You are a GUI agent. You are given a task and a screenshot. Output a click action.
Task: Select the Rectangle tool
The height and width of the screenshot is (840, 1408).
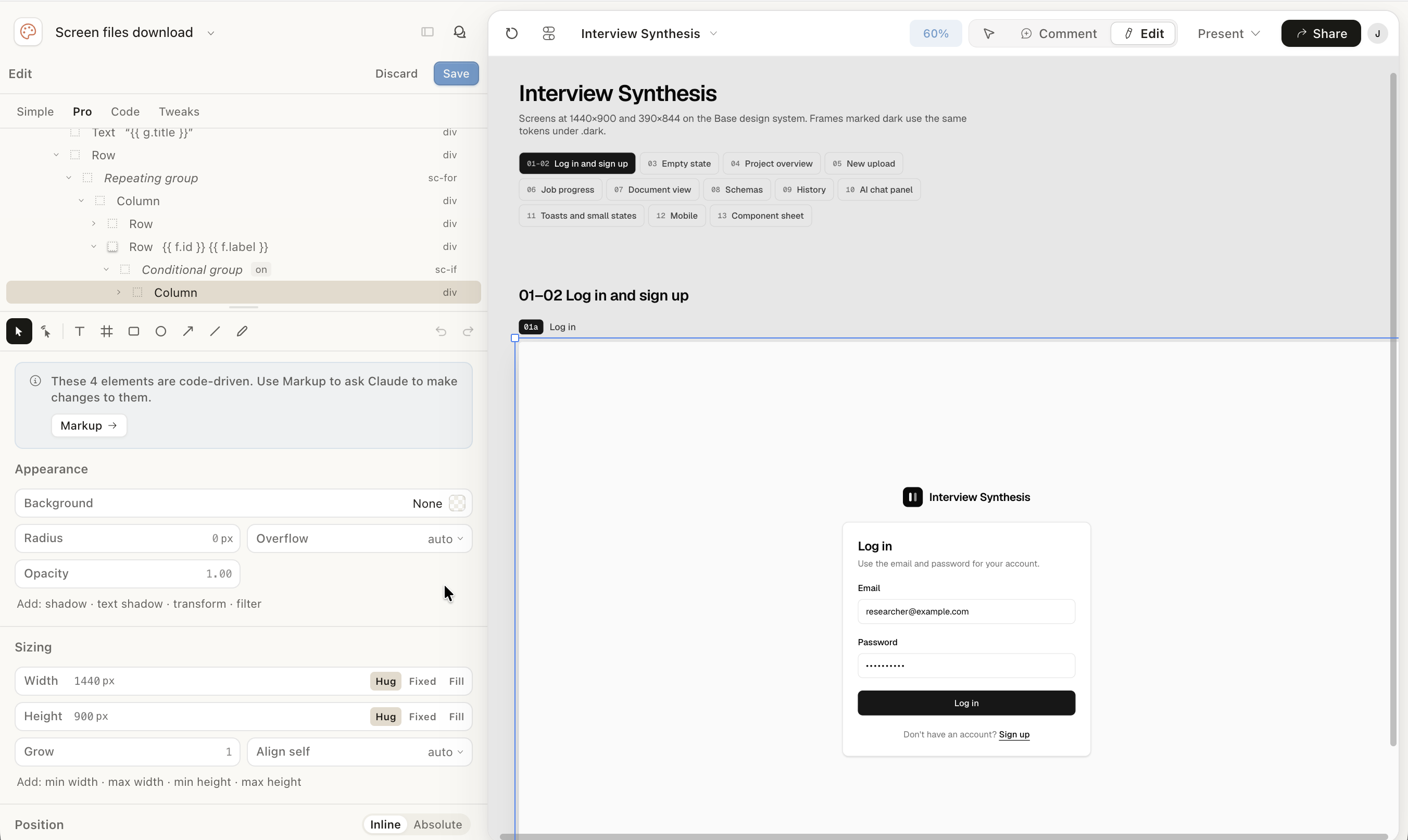133,331
